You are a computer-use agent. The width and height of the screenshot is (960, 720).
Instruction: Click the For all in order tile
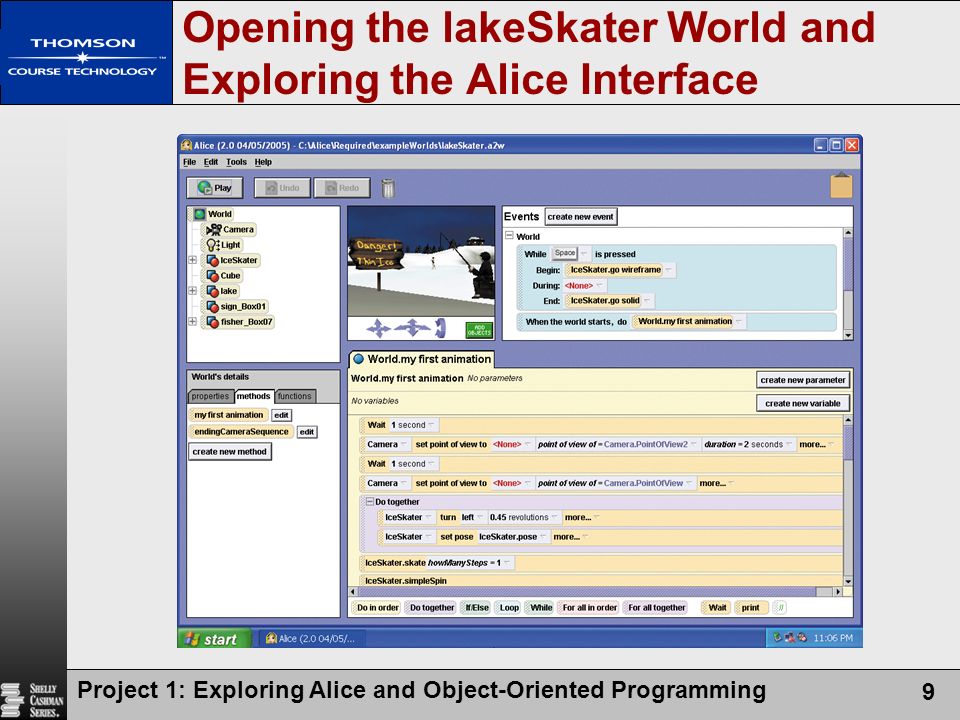[x=589, y=607]
